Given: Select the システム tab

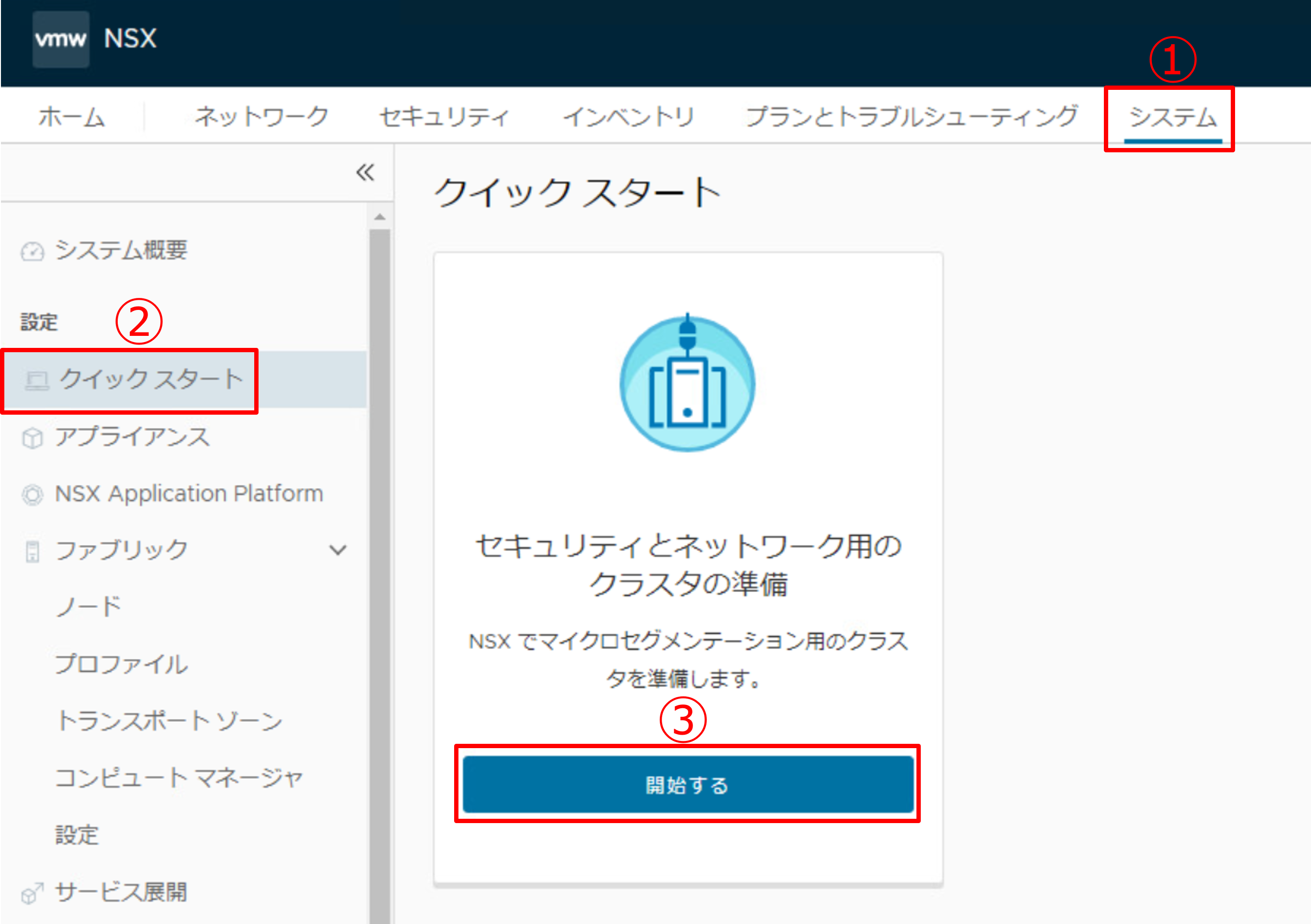Looking at the screenshot, I should tap(1172, 117).
